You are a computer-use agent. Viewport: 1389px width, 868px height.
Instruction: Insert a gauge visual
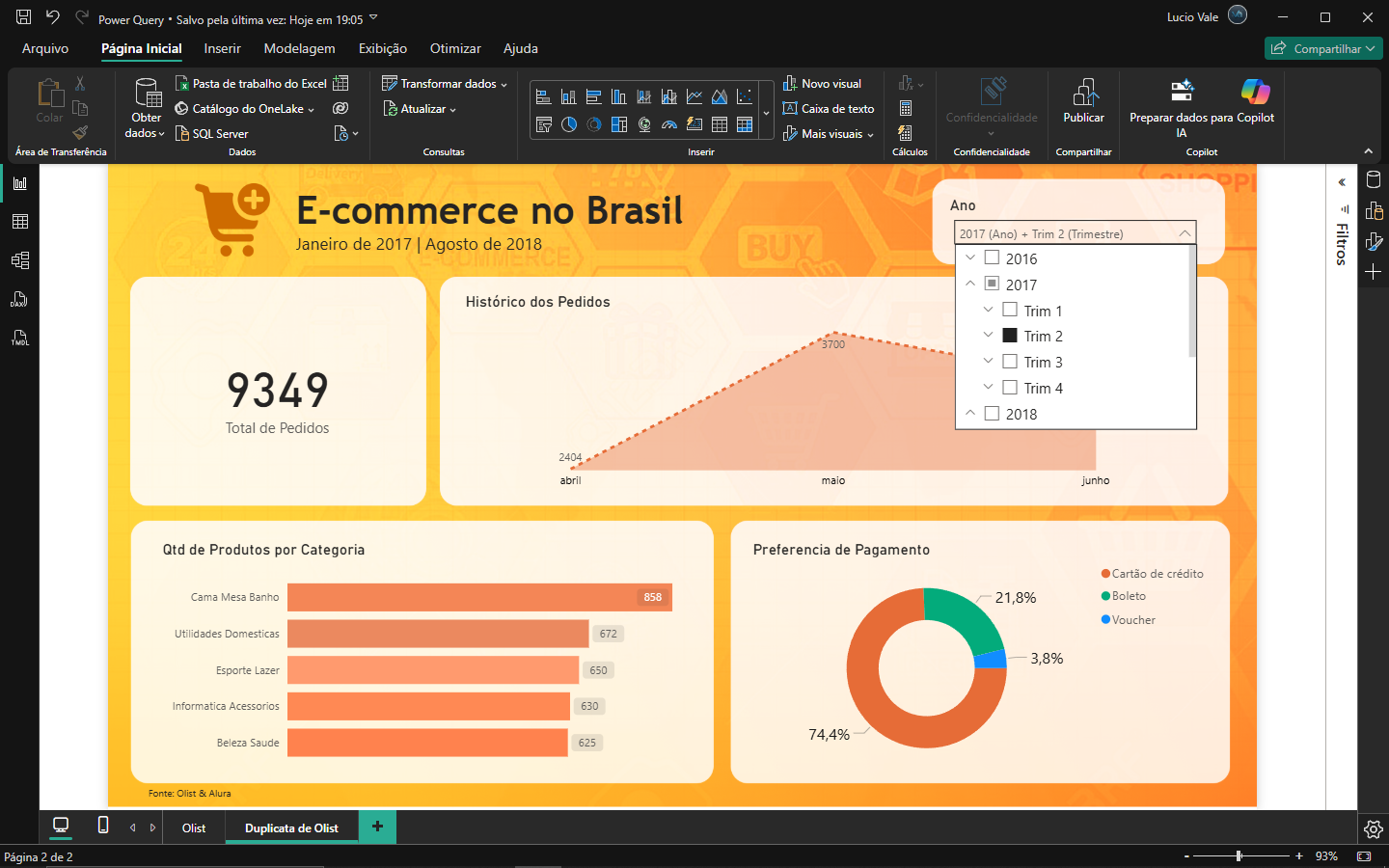(669, 124)
